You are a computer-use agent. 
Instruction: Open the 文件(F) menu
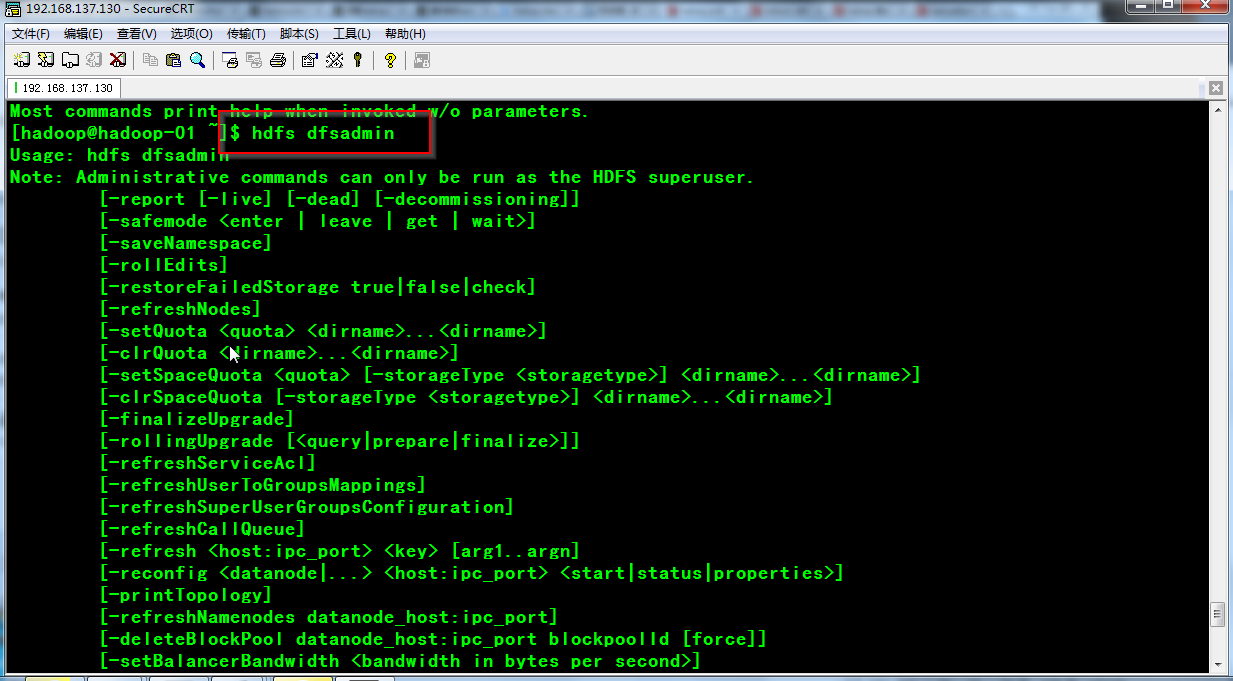tap(31, 34)
